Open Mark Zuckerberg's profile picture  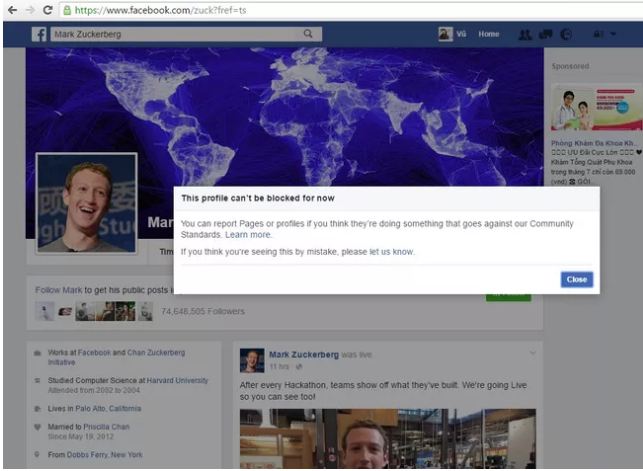pos(87,203)
